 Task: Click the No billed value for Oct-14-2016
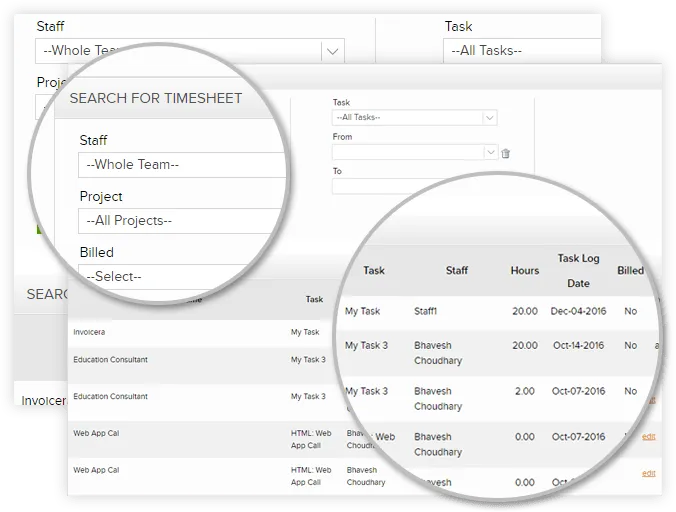[630, 346]
